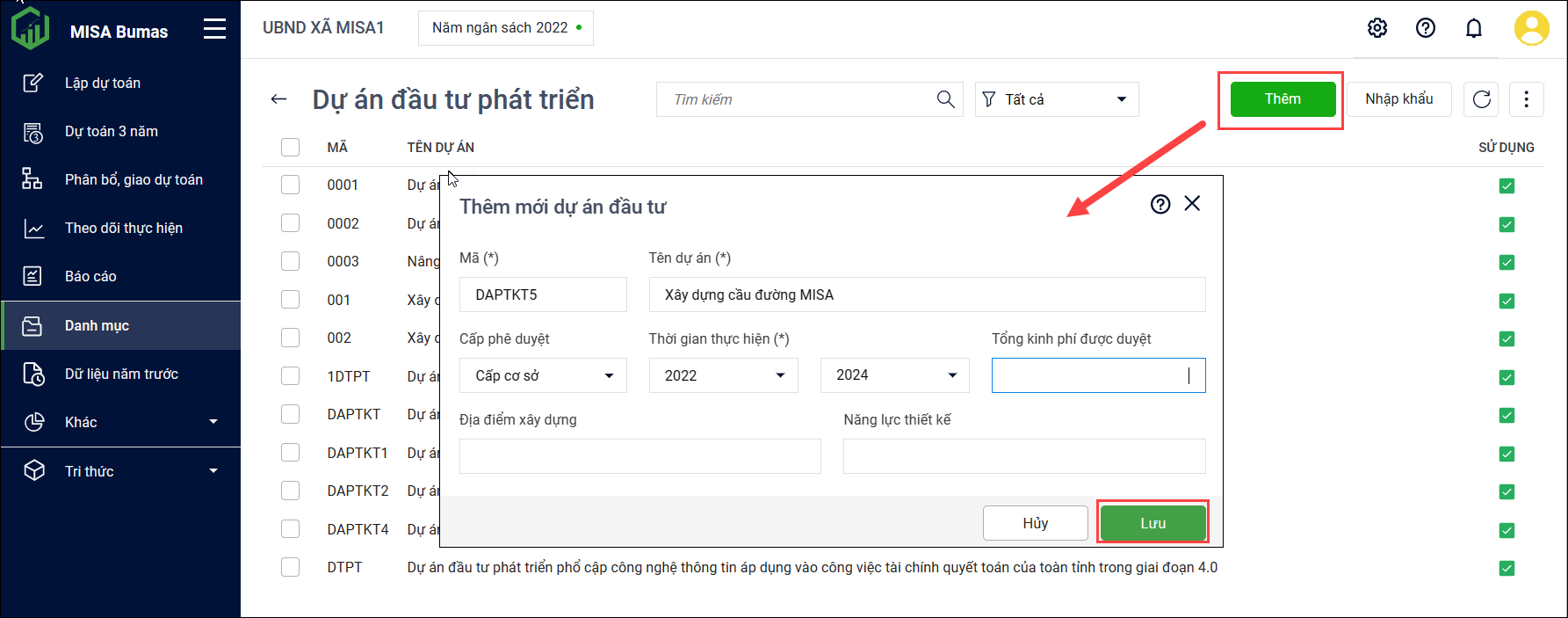Image resolution: width=1568 pixels, height=618 pixels.
Task: Tick the checkbox for row DTPT
Action: click(x=290, y=567)
